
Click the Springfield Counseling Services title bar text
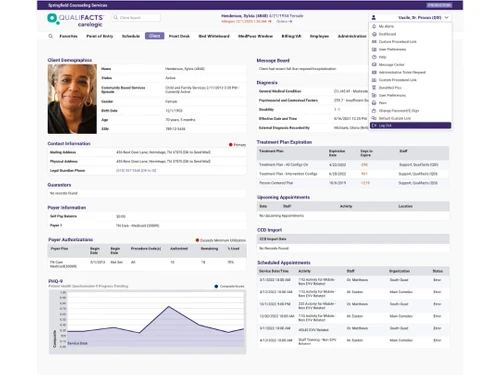point(78,5)
